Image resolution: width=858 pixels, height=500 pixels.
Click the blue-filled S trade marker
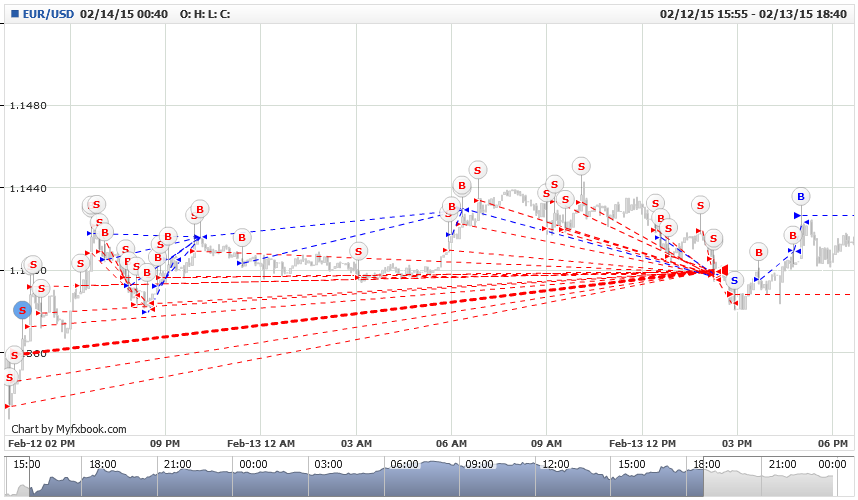pyautogui.click(x=22, y=310)
